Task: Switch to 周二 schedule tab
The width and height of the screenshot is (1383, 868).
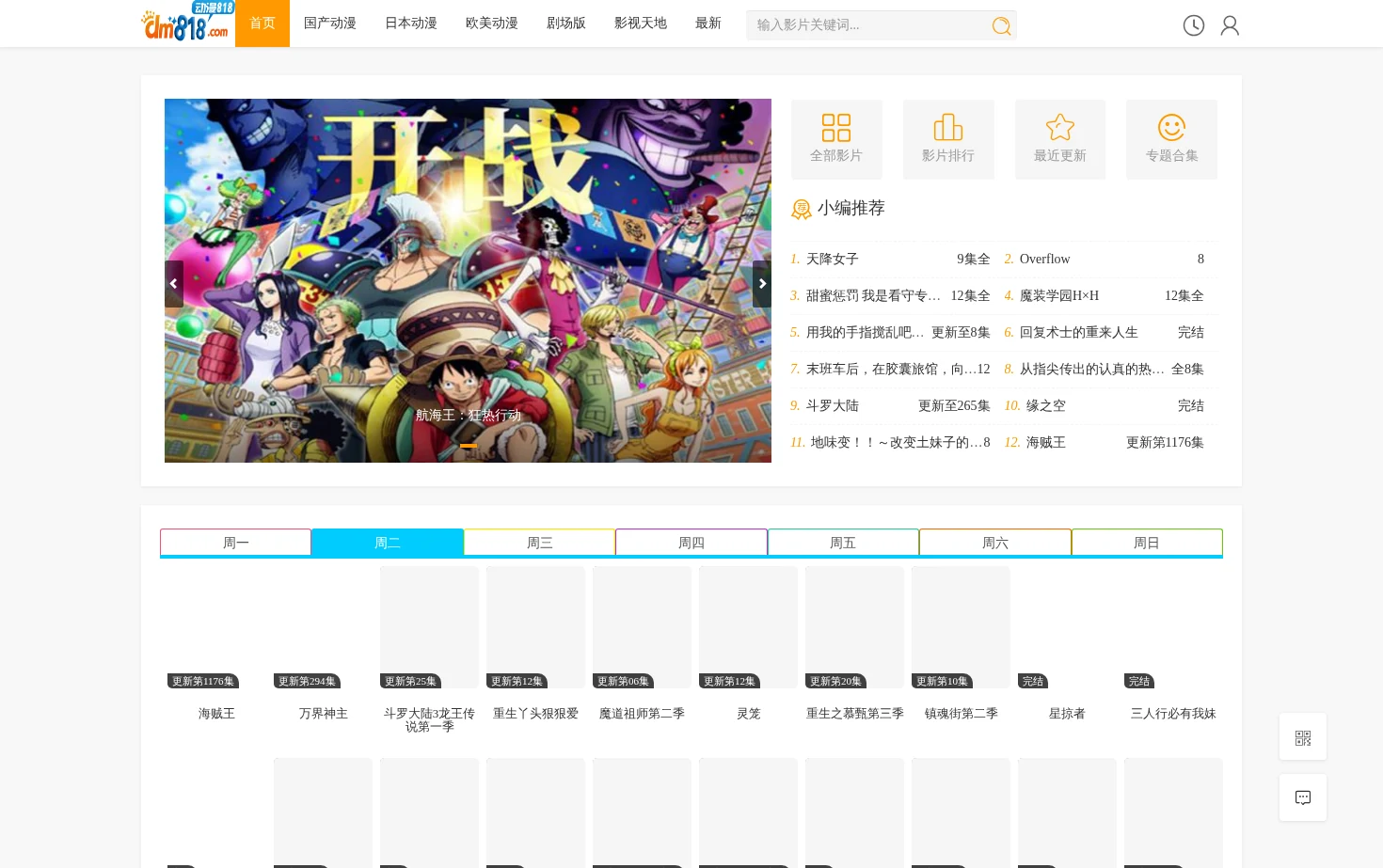Action: [x=388, y=543]
